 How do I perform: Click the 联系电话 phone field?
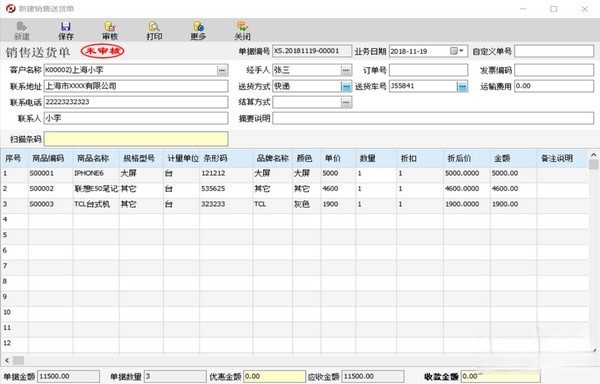[136, 102]
